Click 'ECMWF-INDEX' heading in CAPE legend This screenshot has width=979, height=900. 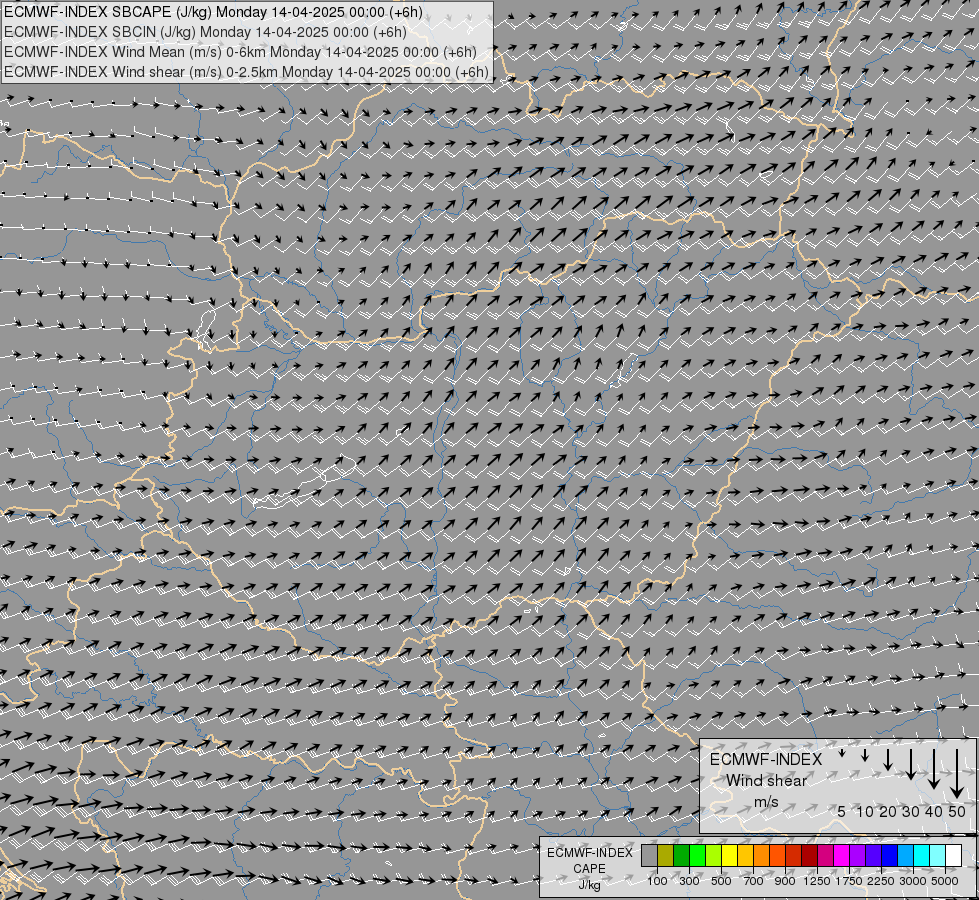(x=589, y=853)
